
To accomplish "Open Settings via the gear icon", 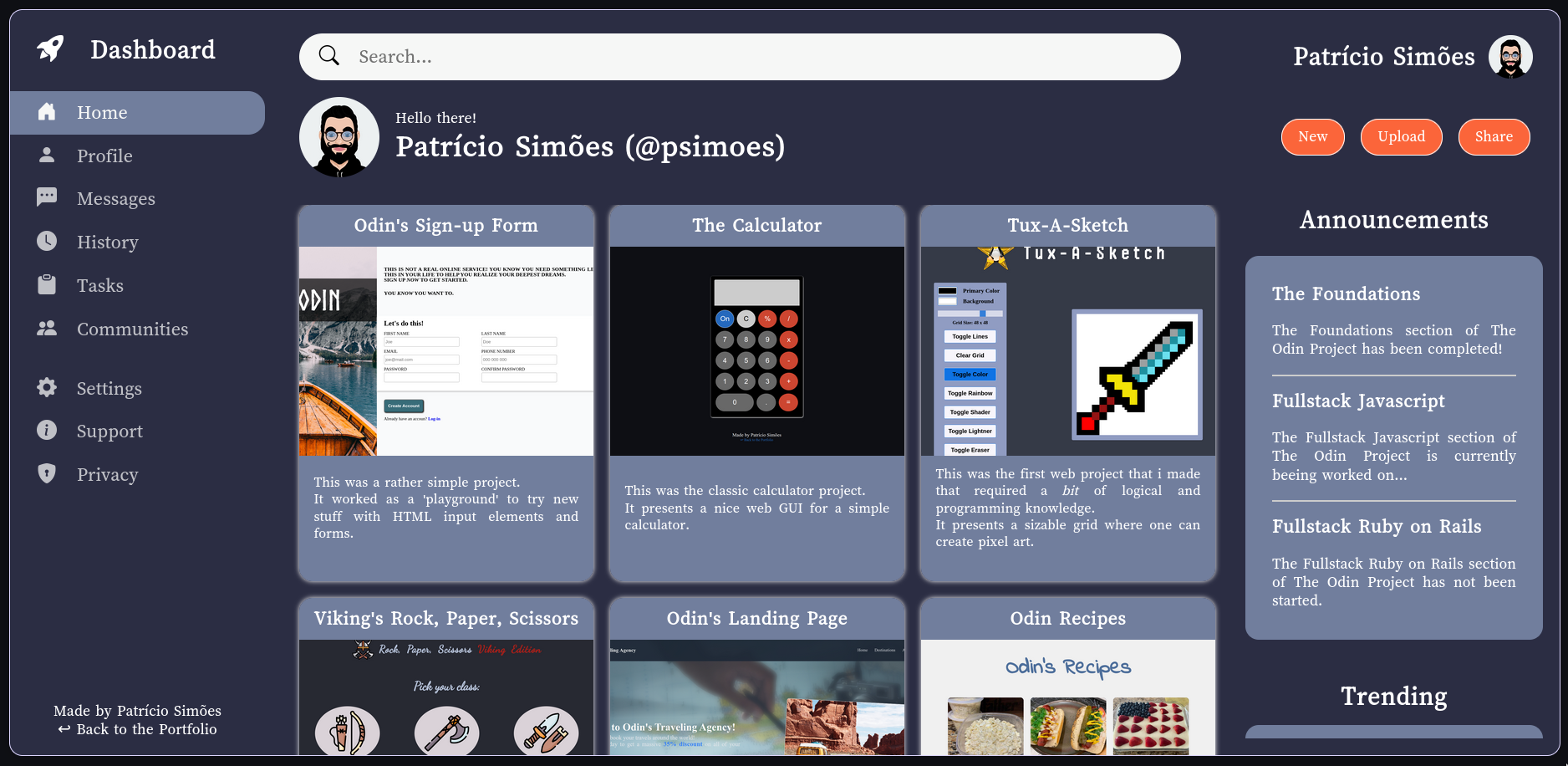I will tap(47, 388).
